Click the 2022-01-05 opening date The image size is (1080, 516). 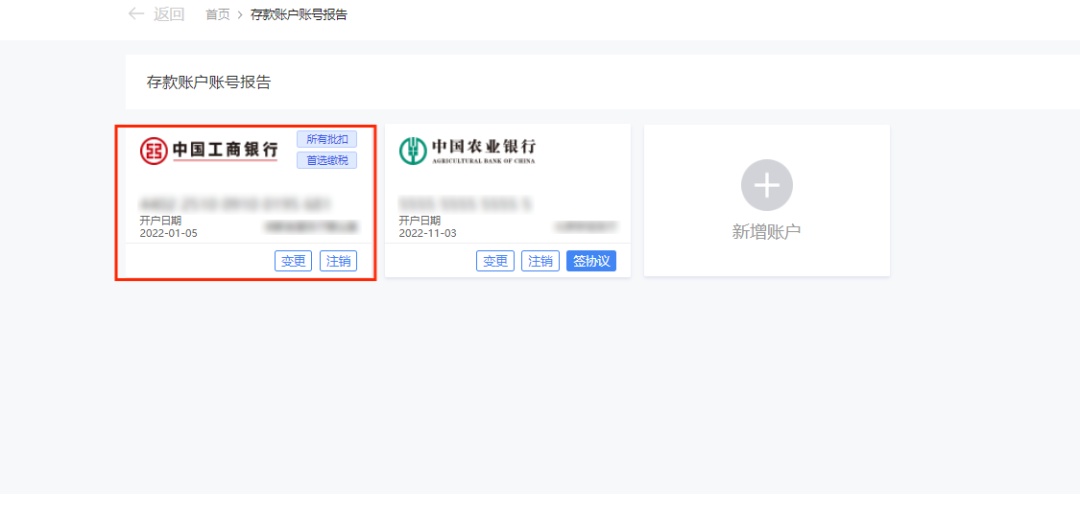tap(169, 233)
